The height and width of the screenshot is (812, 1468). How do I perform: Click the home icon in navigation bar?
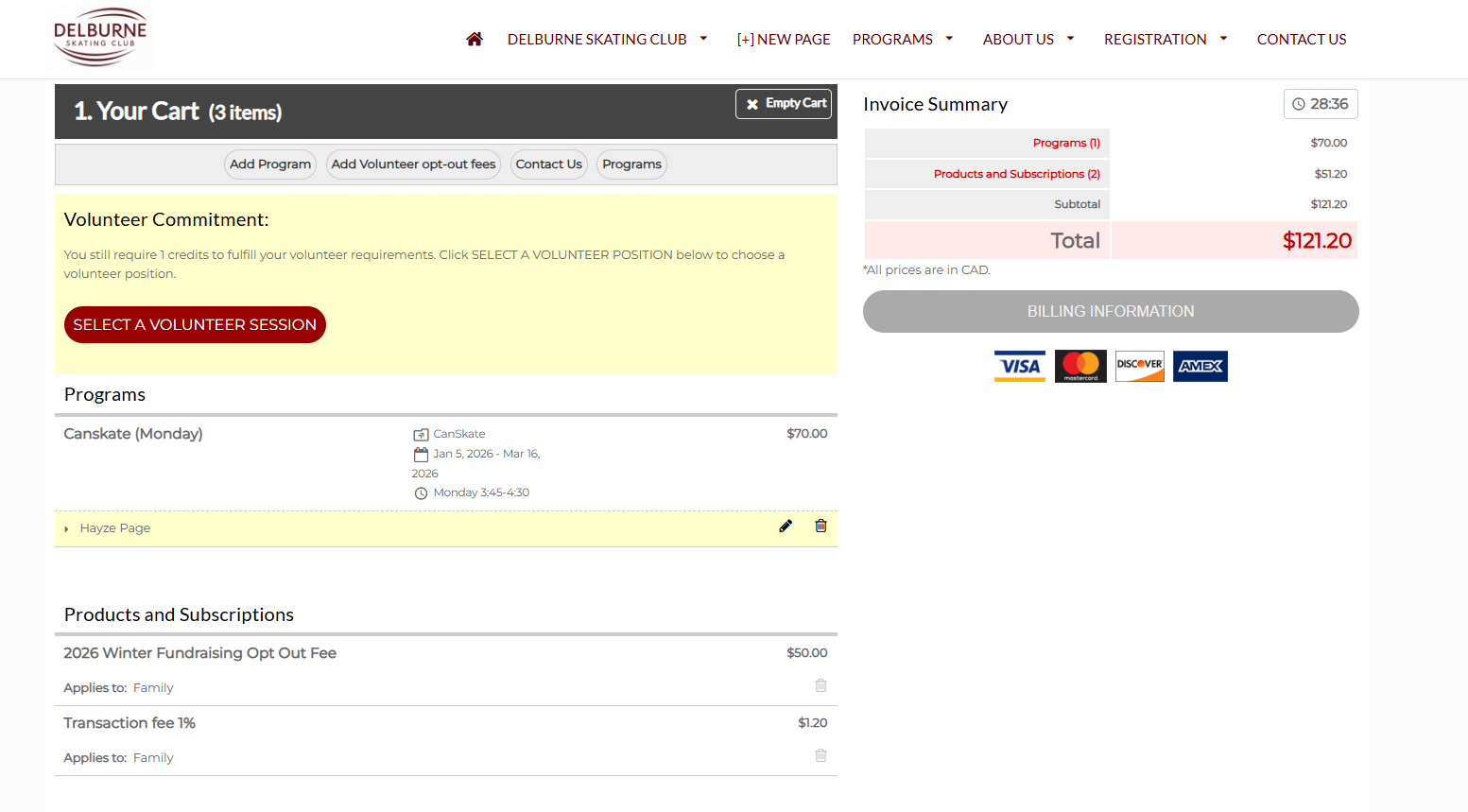pyautogui.click(x=475, y=39)
